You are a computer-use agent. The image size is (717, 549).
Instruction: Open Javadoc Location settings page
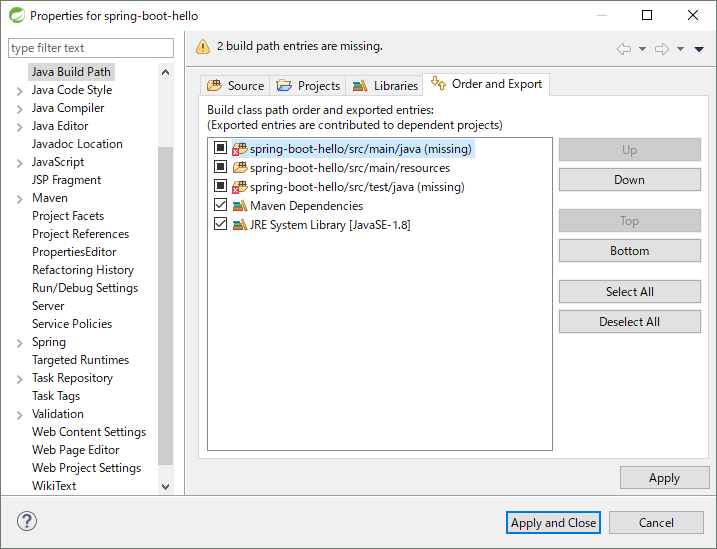tap(77, 144)
